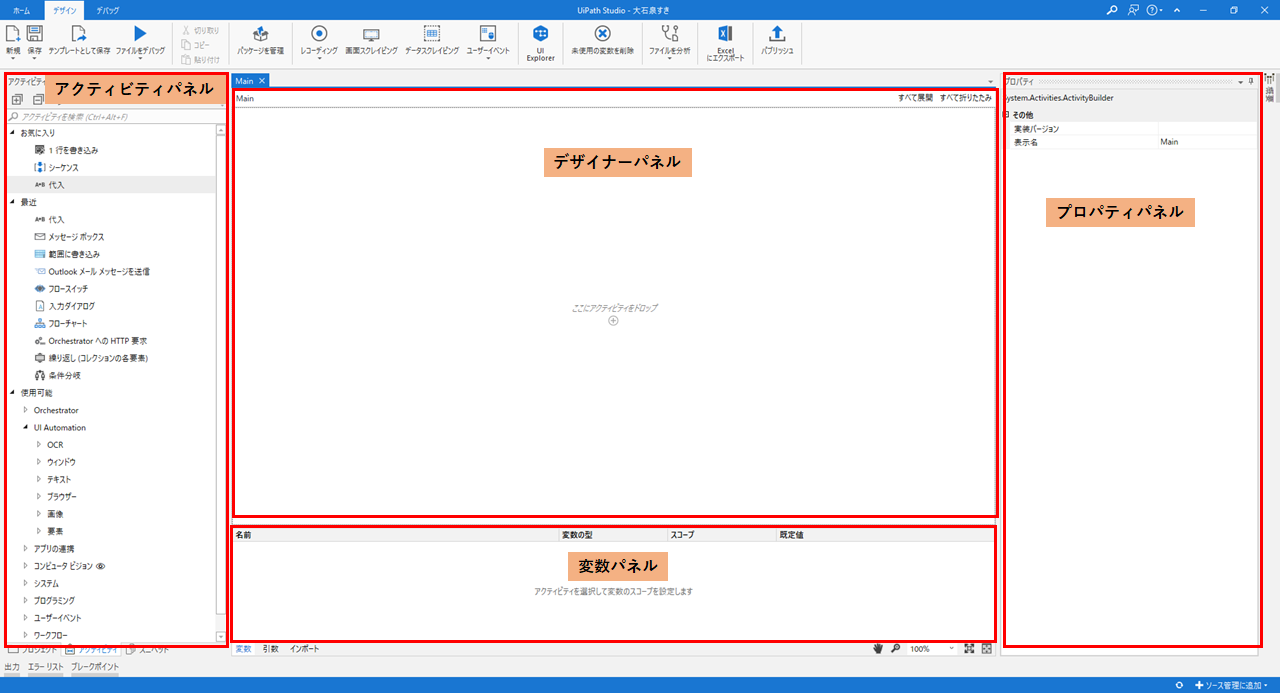Expand the OCR node
The width and height of the screenshot is (1280, 693).
point(39,445)
